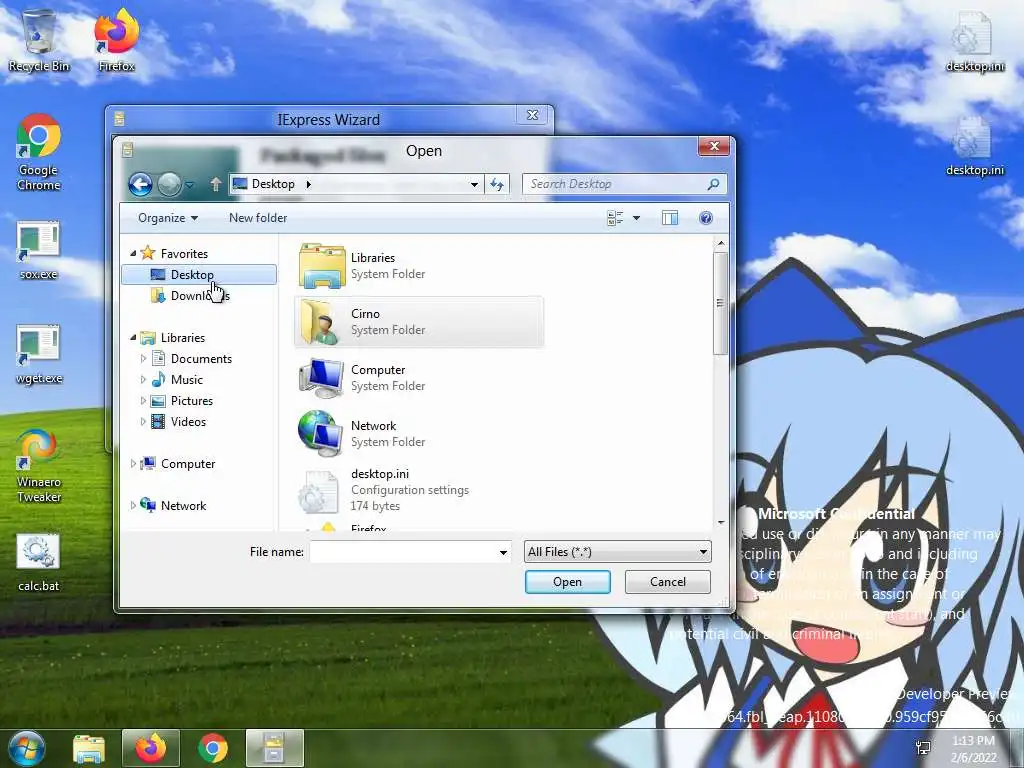This screenshot has height=768, width=1024.
Task: Expand the Computer tree node
Action: tap(133, 464)
